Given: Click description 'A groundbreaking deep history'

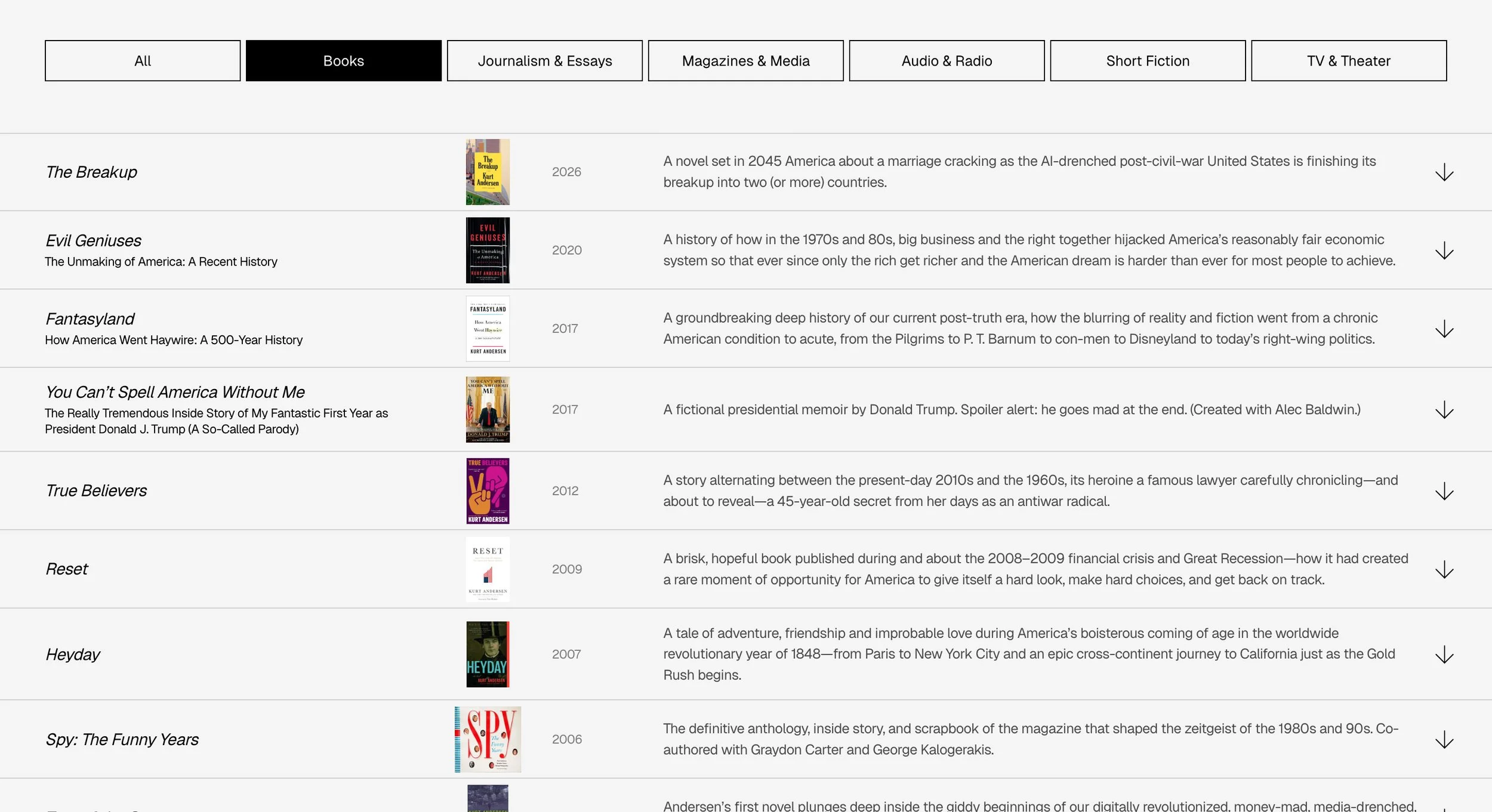Looking at the screenshot, I should (x=1021, y=328).
